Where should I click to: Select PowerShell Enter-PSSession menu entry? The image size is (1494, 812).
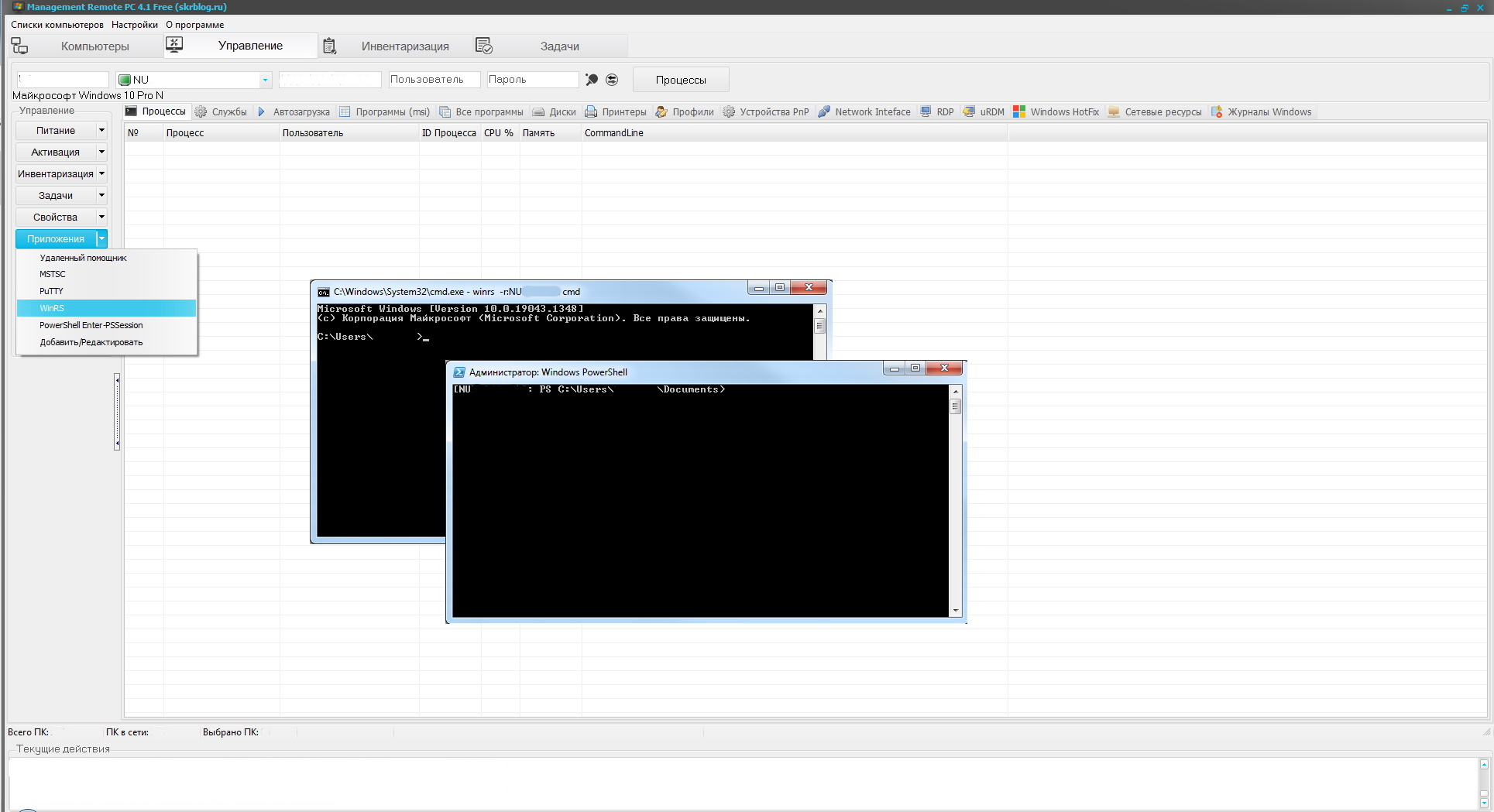tap(107, 325)
